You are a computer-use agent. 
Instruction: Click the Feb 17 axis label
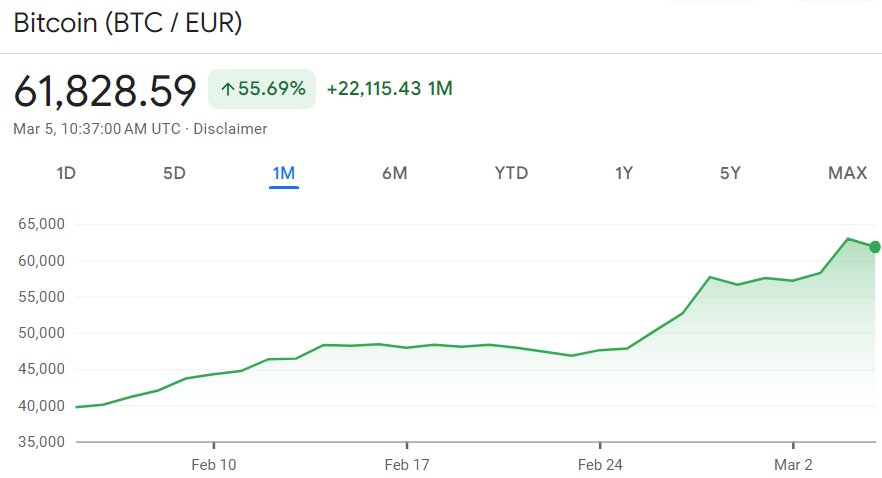407,465
